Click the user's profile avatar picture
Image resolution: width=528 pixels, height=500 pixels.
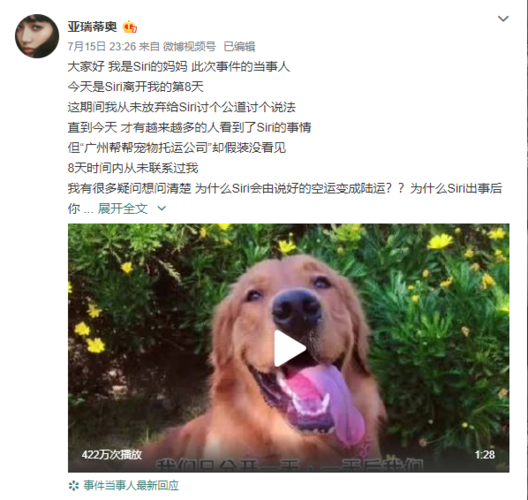tap(37, 36)
